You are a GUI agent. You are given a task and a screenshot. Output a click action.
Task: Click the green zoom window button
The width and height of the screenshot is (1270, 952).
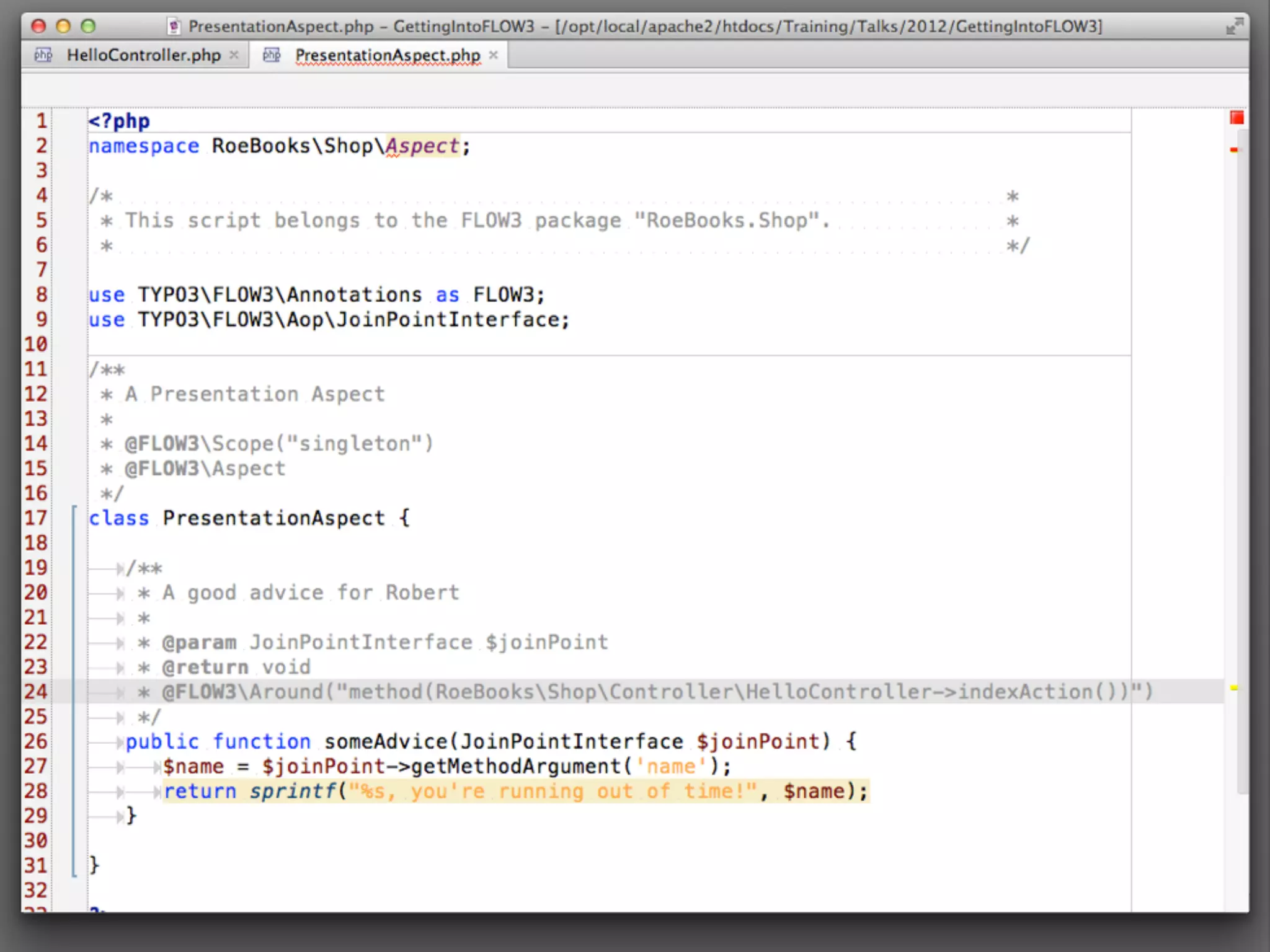tap(89, 26)
